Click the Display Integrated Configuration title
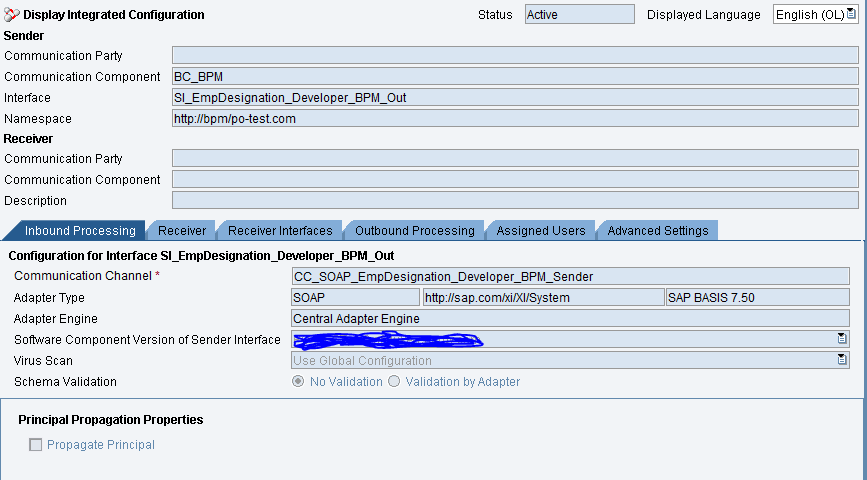This screenshot has height=480, width=867. pos(114,15)
